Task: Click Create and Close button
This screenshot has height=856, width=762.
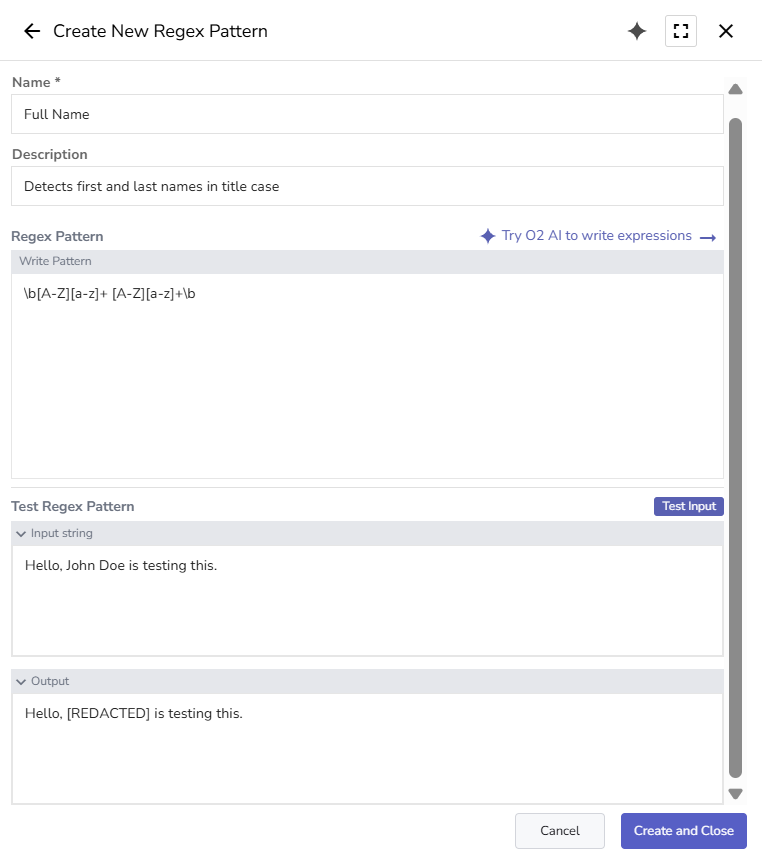Action: (x=683, y=831)
